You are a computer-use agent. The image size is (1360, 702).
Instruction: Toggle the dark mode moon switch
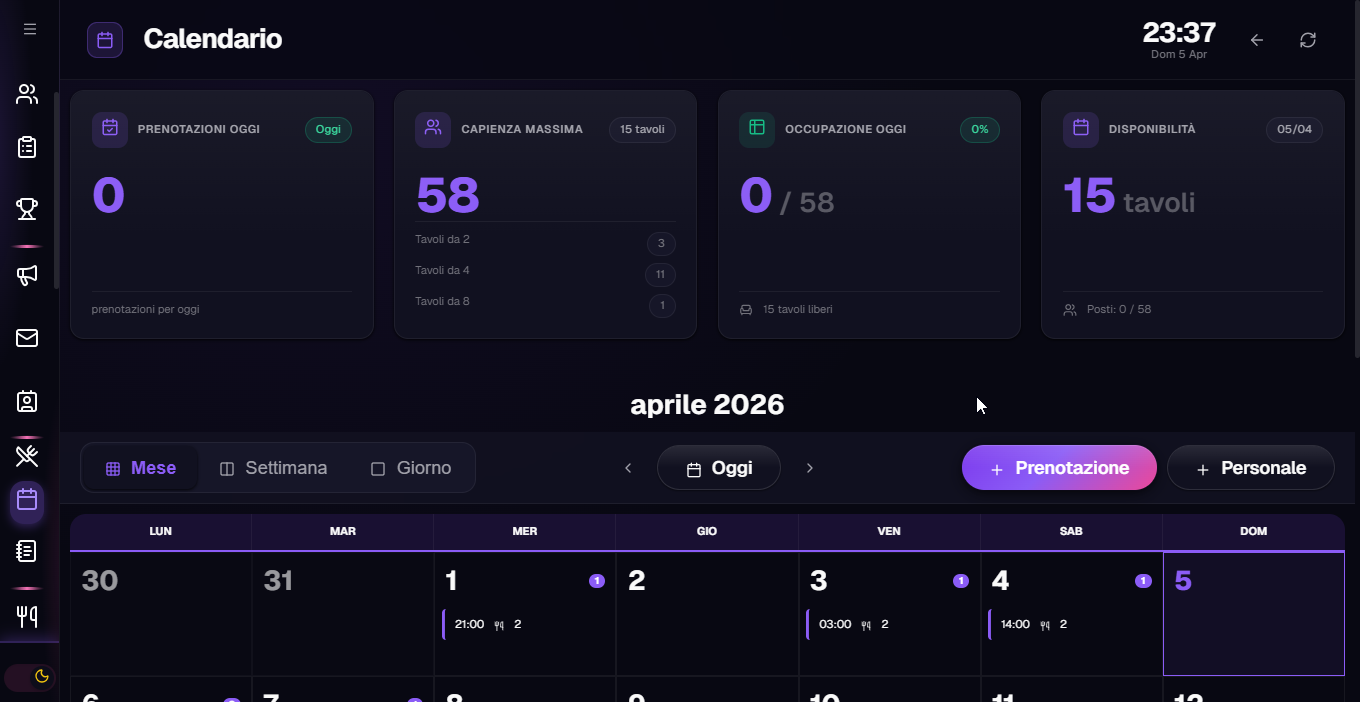29,677
